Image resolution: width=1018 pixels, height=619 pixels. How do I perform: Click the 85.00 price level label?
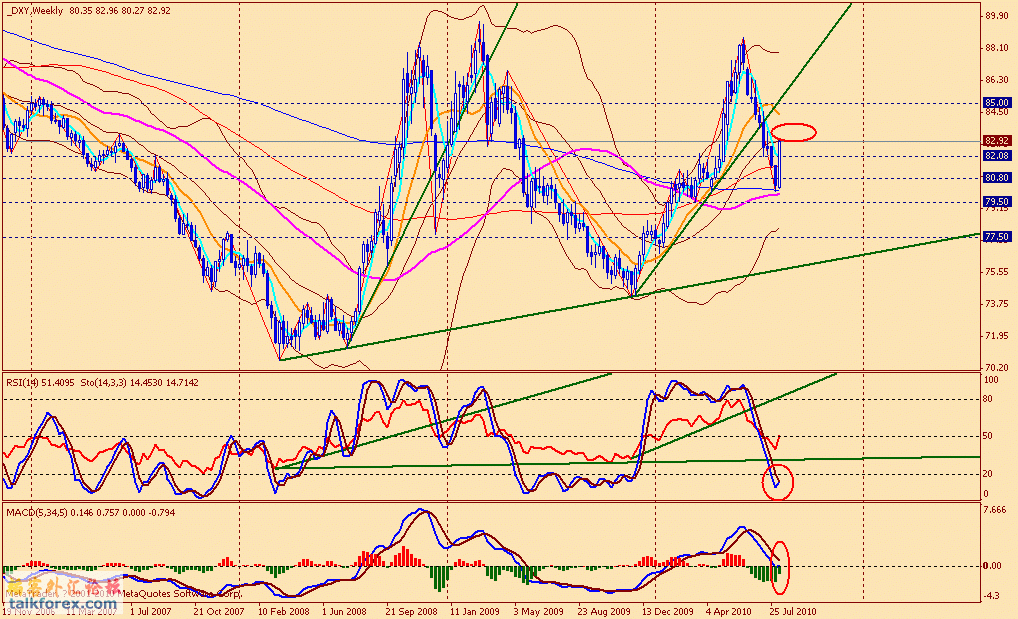(997, 103)
